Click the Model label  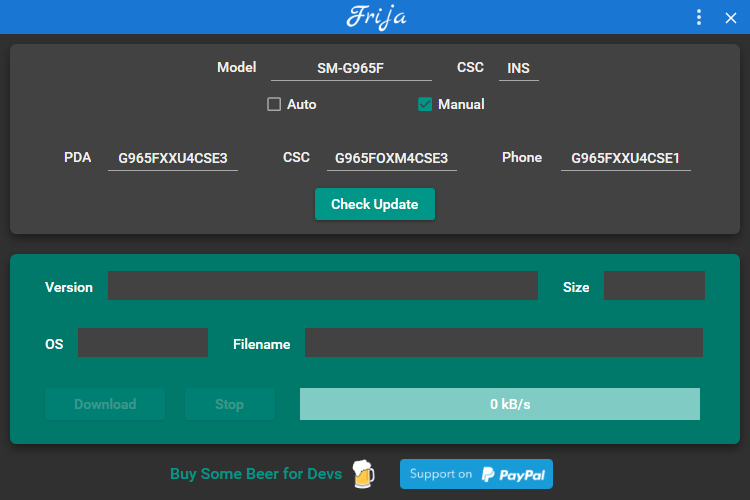[237, 67]
